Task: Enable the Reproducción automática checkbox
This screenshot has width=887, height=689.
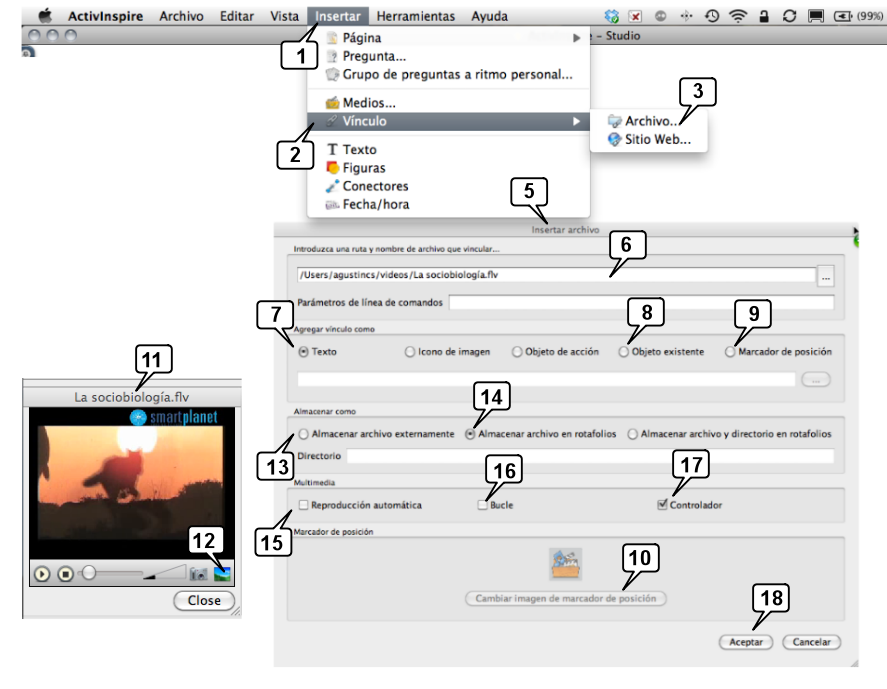Action: (303, 505)
